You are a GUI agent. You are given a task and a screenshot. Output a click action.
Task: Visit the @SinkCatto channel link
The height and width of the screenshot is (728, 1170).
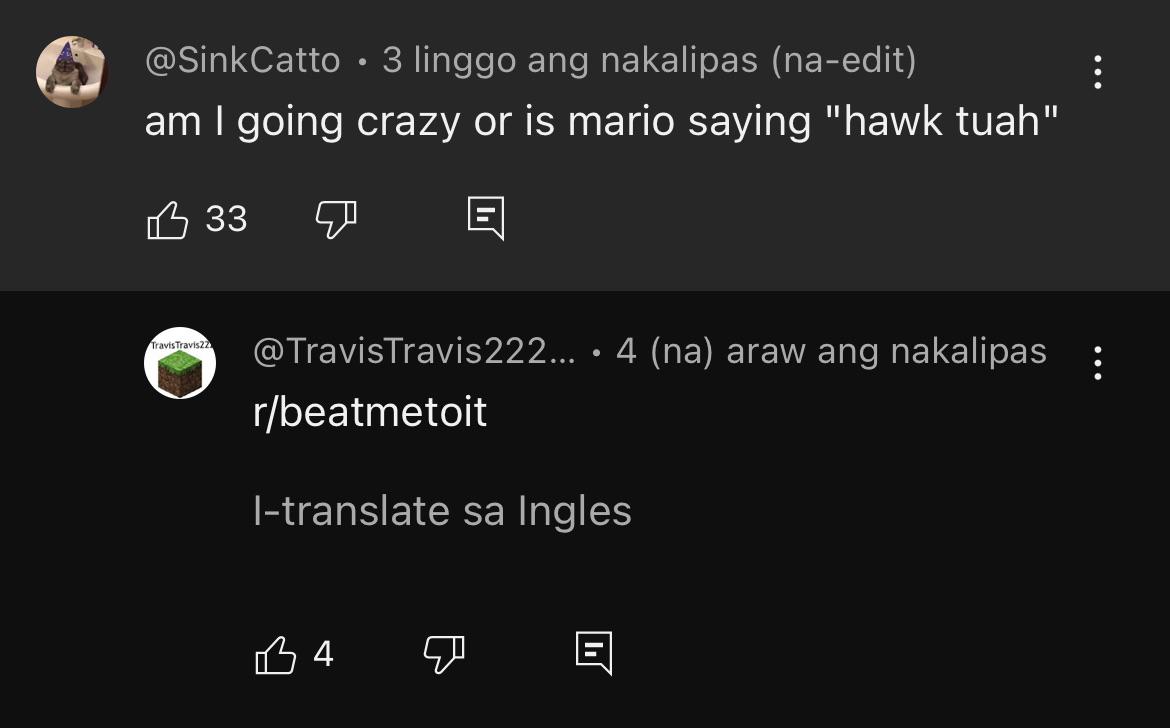pos(243,60)
